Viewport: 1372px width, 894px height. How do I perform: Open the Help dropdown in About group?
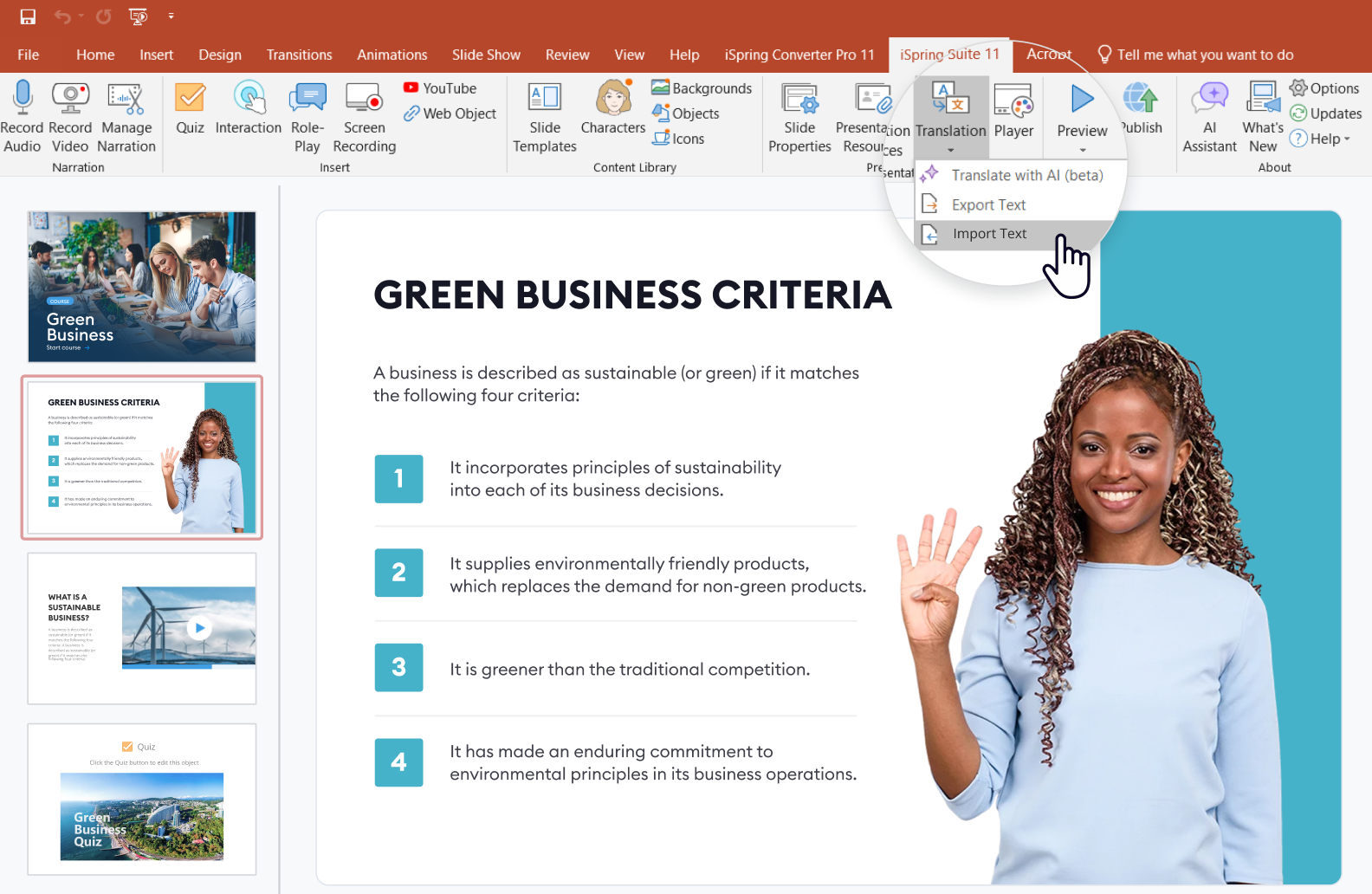1321,139
